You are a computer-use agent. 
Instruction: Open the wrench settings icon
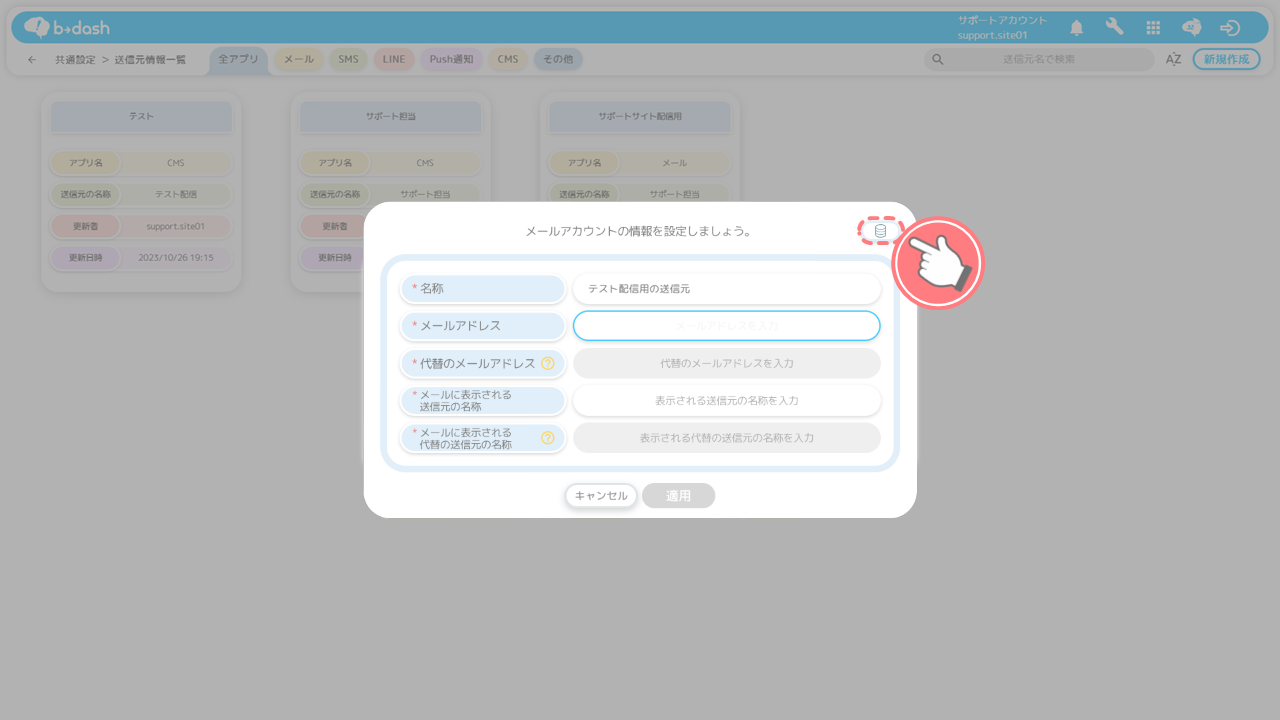[x=1114, y=27]
